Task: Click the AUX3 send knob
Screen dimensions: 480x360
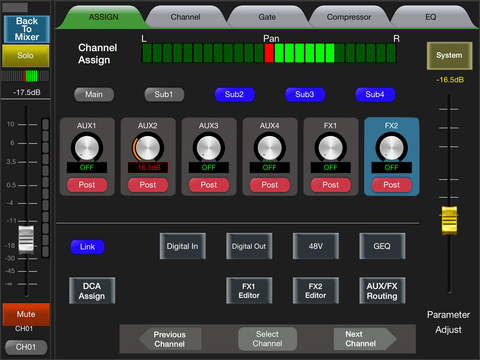Action: [209, 148]
